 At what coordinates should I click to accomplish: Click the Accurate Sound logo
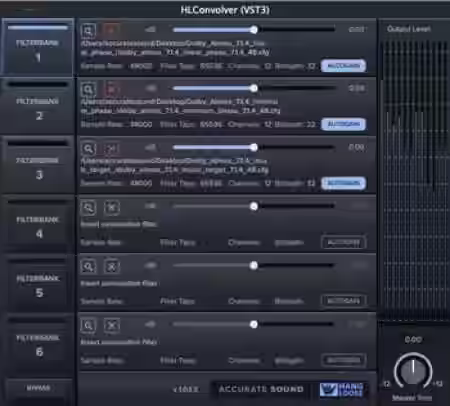[x=261, y=389]
